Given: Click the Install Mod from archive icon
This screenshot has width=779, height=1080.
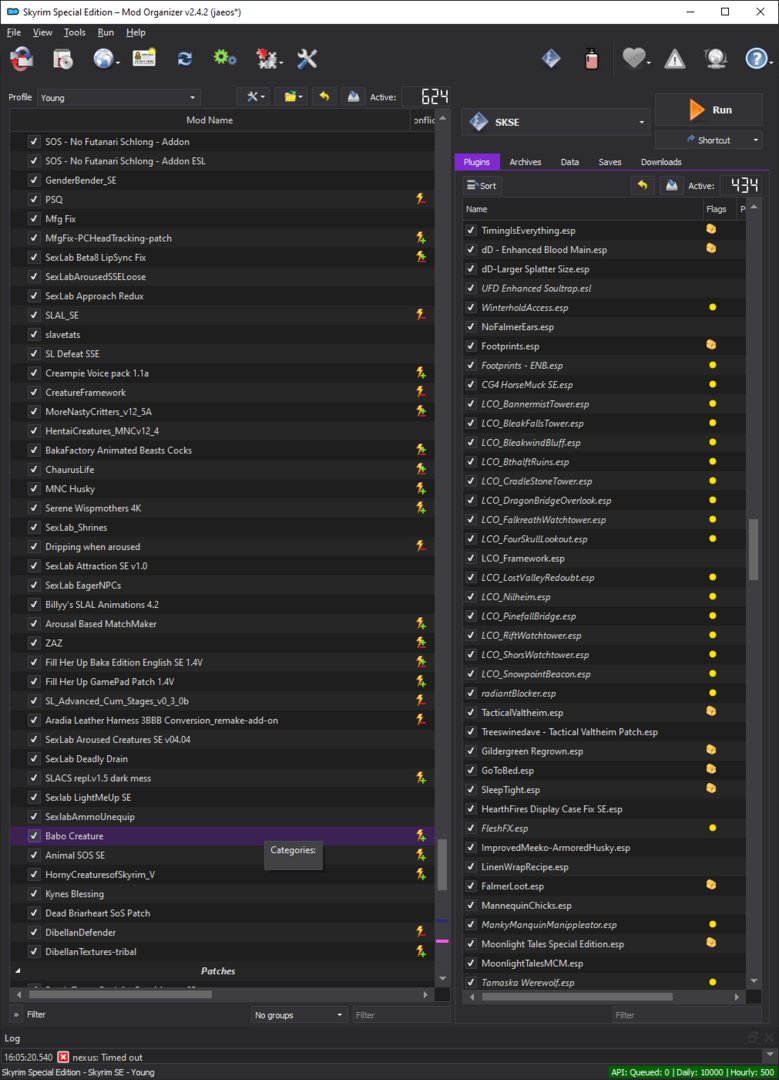Looking at the screenshot, I should pyautogui.click(x=21, y=59).
